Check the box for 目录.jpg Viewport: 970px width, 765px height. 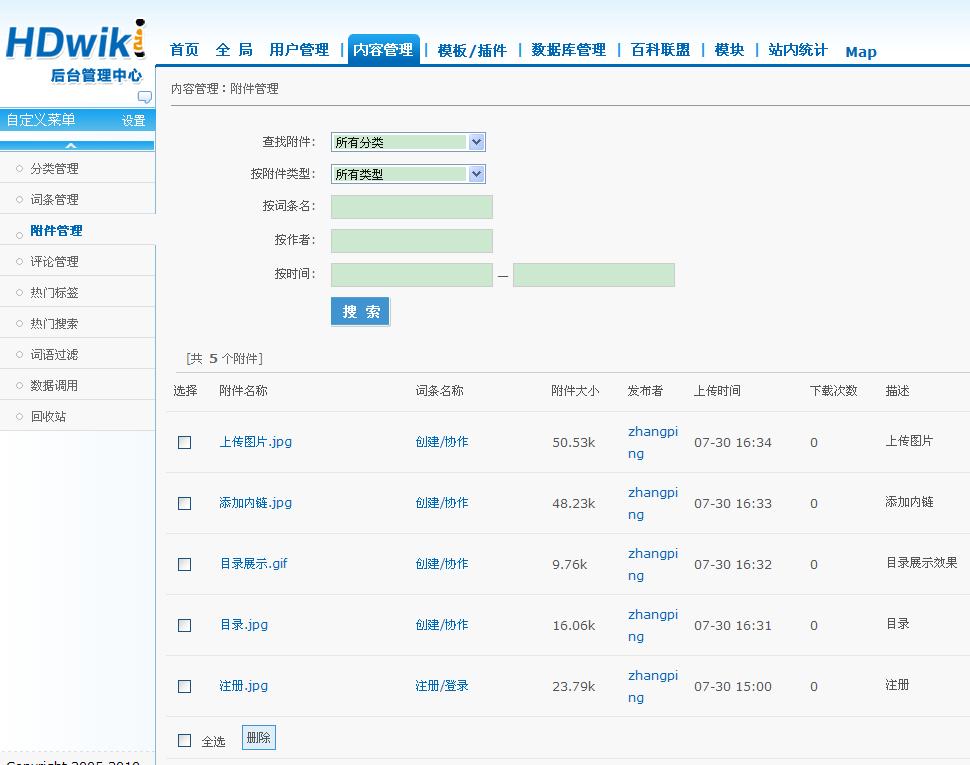click(184, 625)
